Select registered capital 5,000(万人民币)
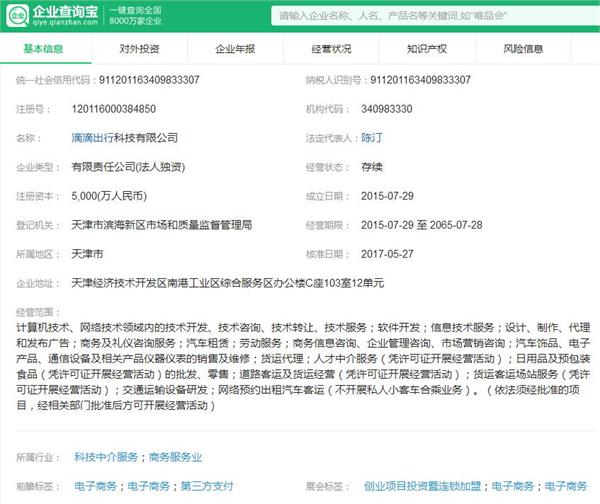This screenshot has height=504, width=600. point(109,196)
